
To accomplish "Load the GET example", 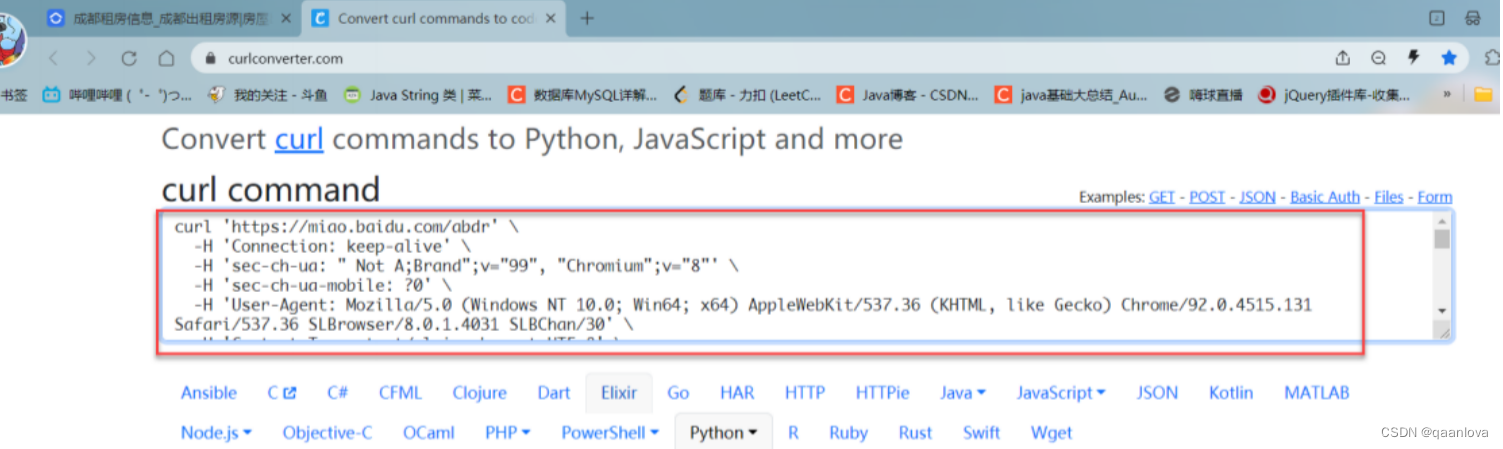I will pos(1162,197).
